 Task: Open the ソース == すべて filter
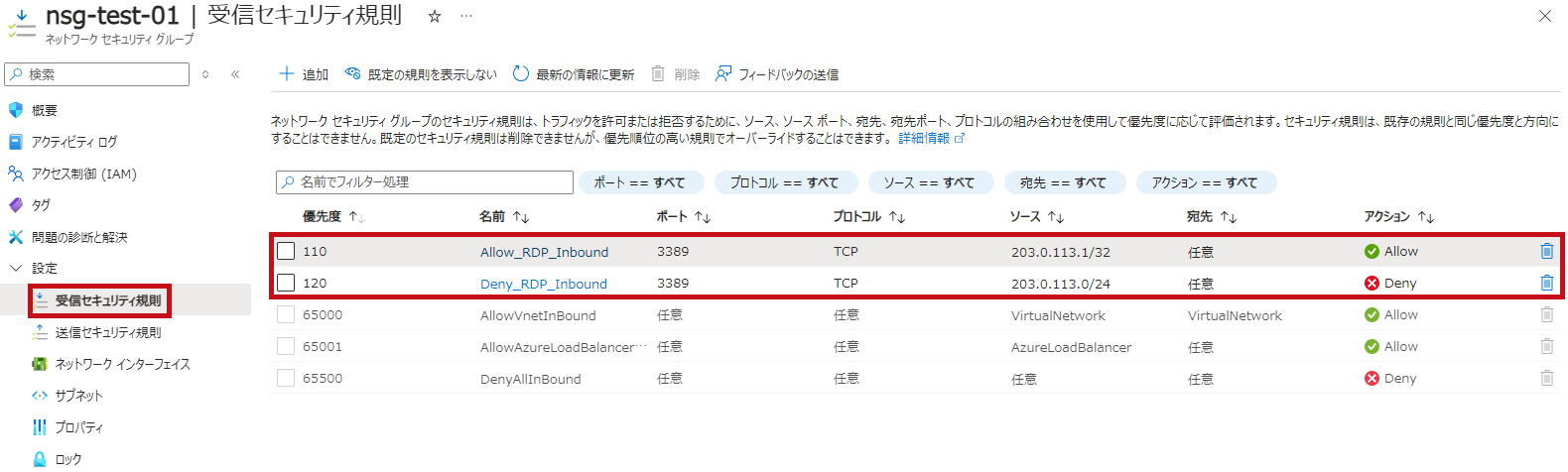[929, 182]
